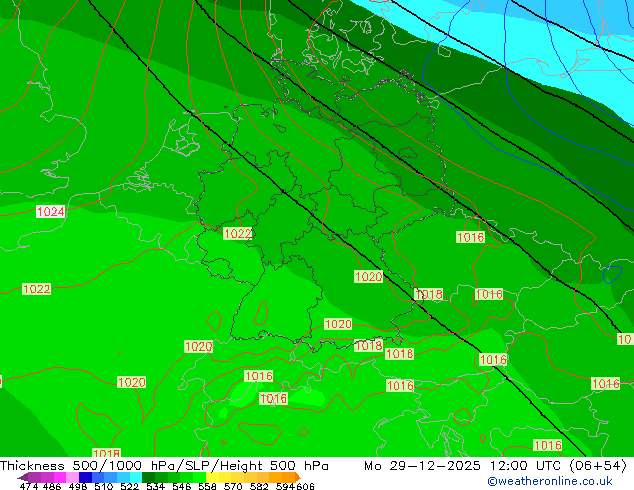Pick the brightest green legend swatch next to yellow
Viewport: 634px width, 490px height.
(x=199, y=477)
